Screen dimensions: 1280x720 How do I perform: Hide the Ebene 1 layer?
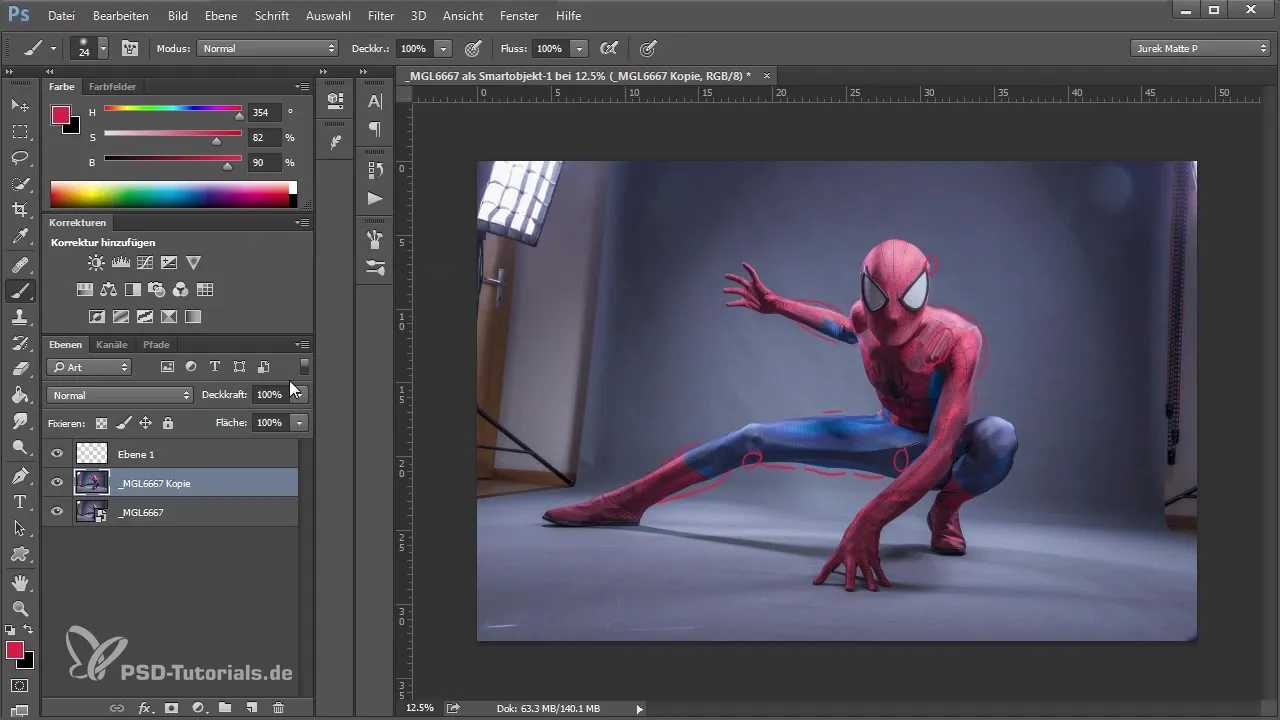(x=57, y=454)
